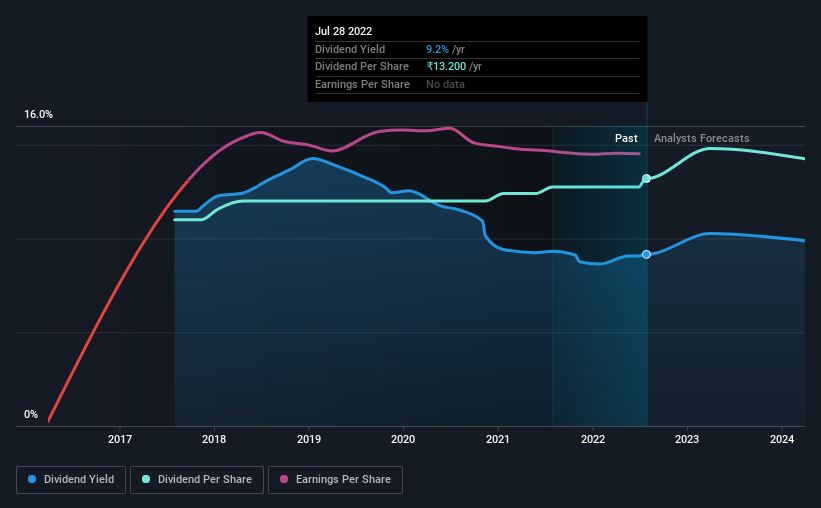
Task: Toggle the Dividend Per Share legend button
Action: (x=197, y=479)
